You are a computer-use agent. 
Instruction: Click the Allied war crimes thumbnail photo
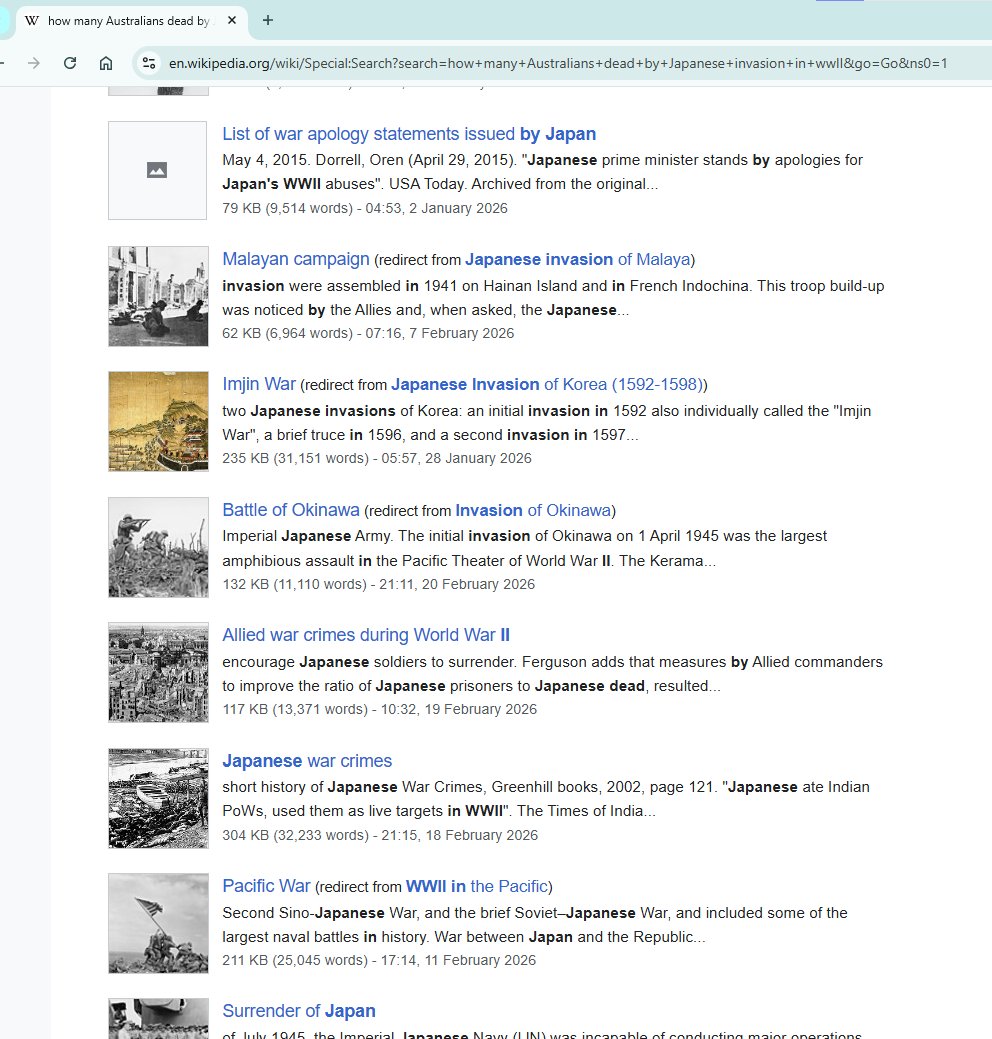[x=158, y=672]
